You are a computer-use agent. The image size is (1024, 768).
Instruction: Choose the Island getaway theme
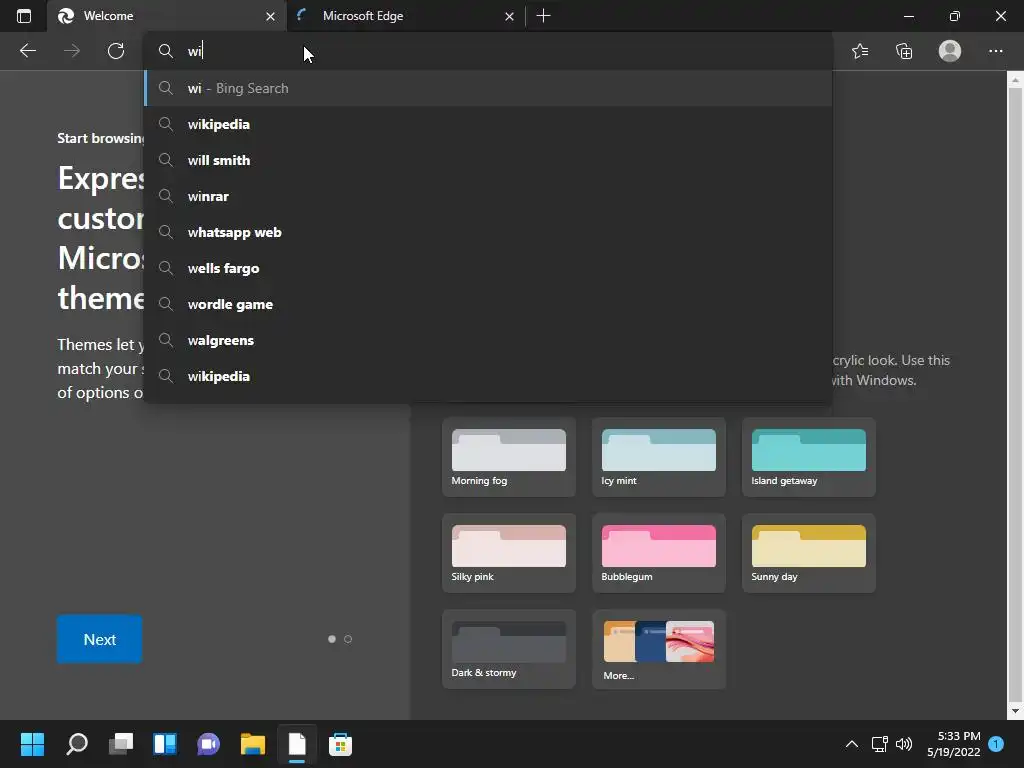click(808, 457)
